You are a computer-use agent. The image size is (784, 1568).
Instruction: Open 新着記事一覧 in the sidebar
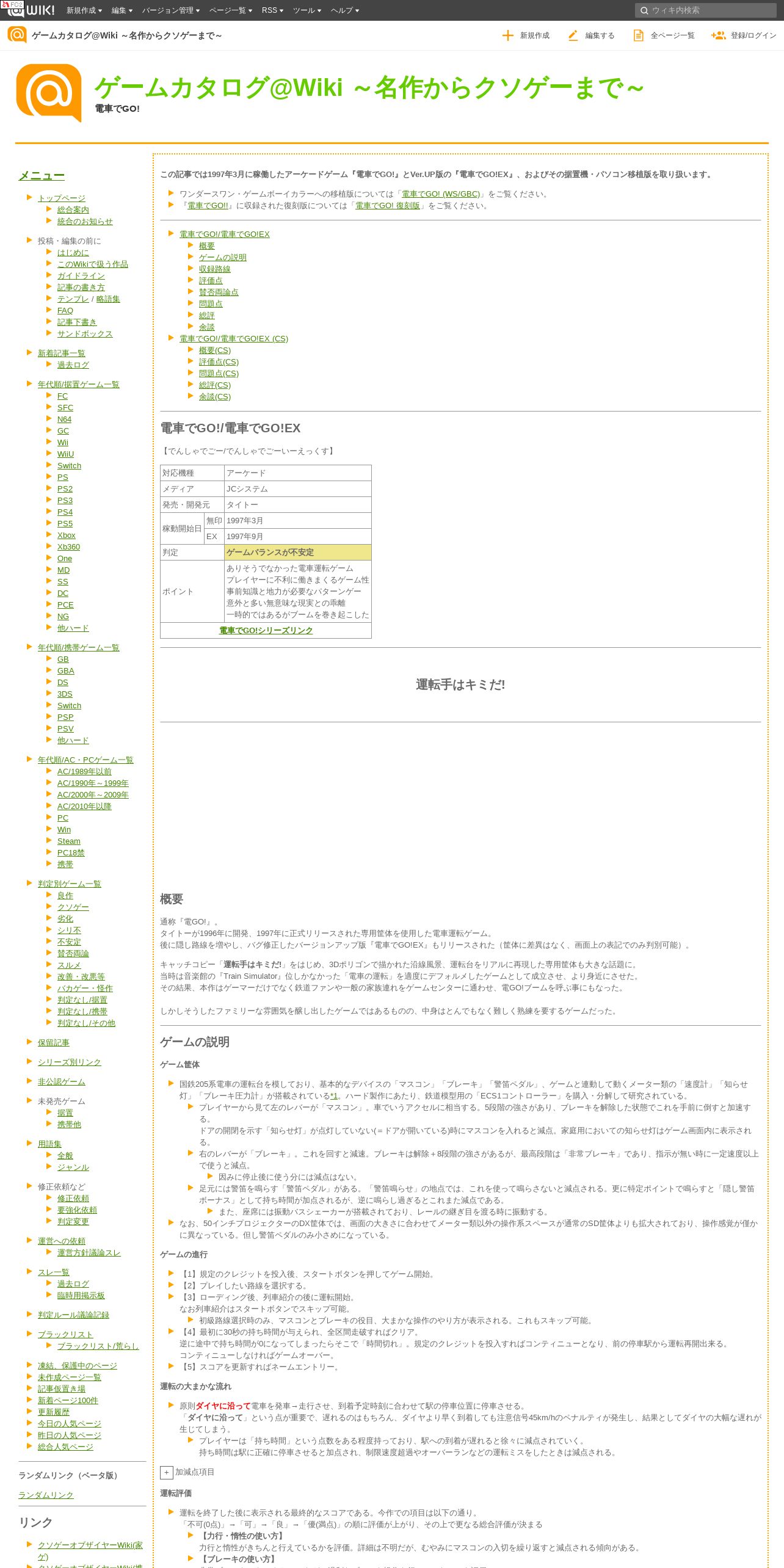click(62, 354)
